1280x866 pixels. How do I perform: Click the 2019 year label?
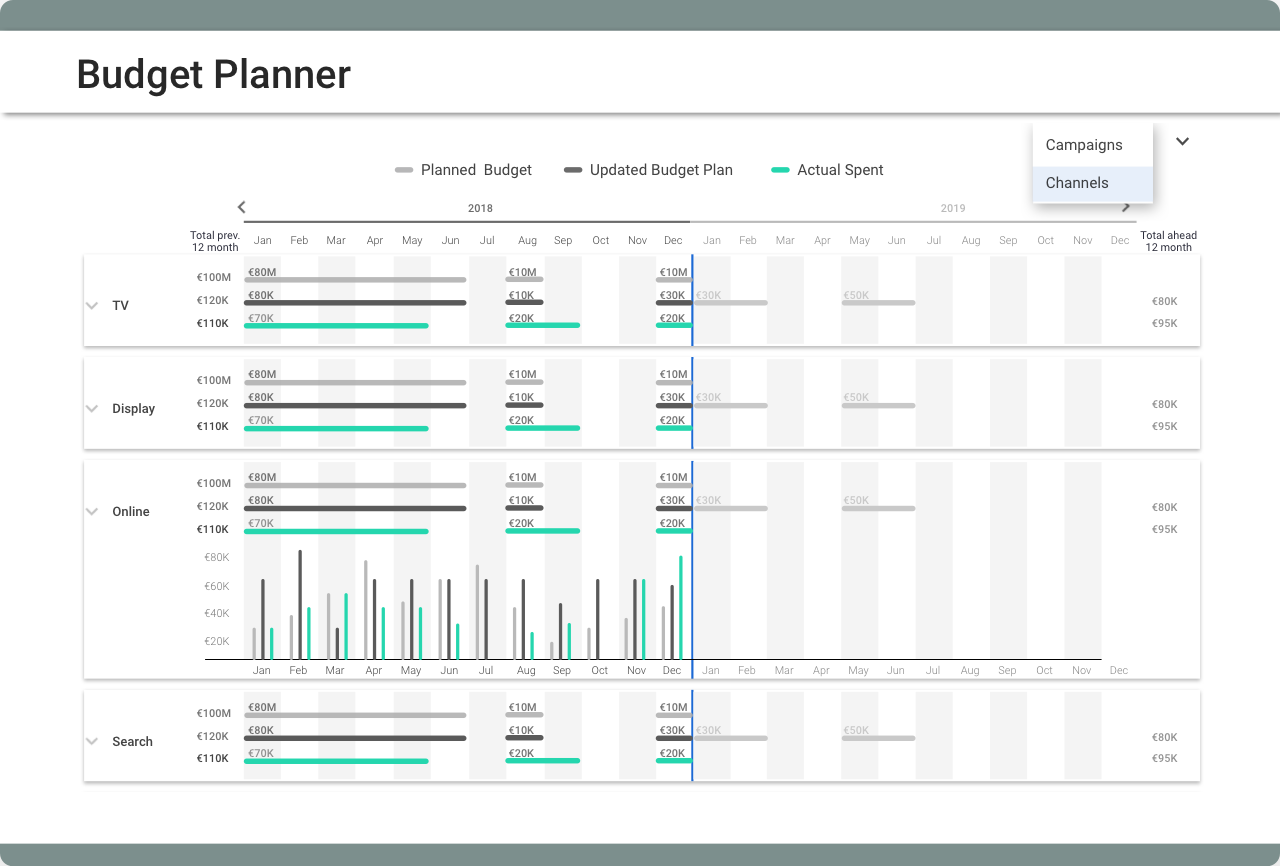952,208
